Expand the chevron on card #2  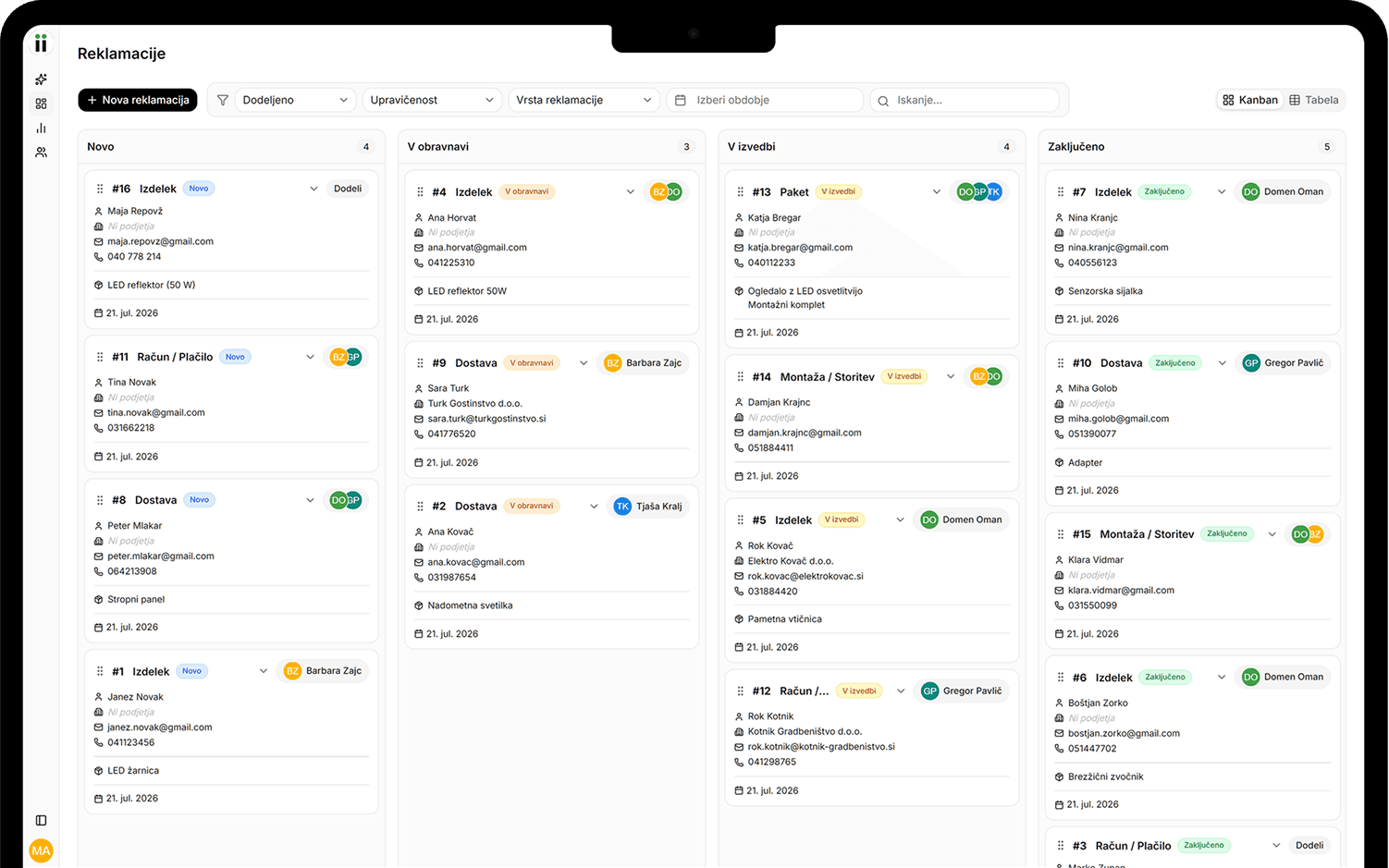tap(594, 507)
